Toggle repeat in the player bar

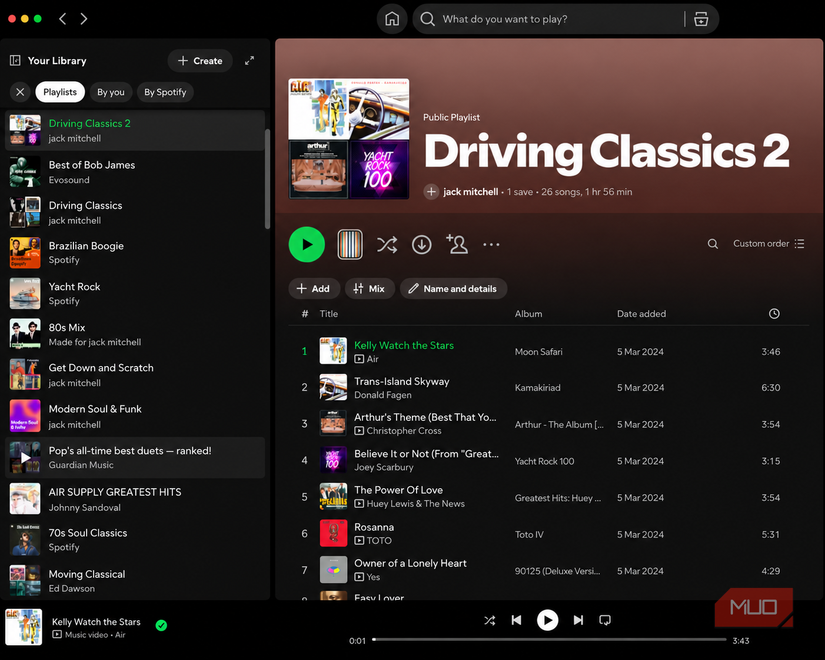605,620
